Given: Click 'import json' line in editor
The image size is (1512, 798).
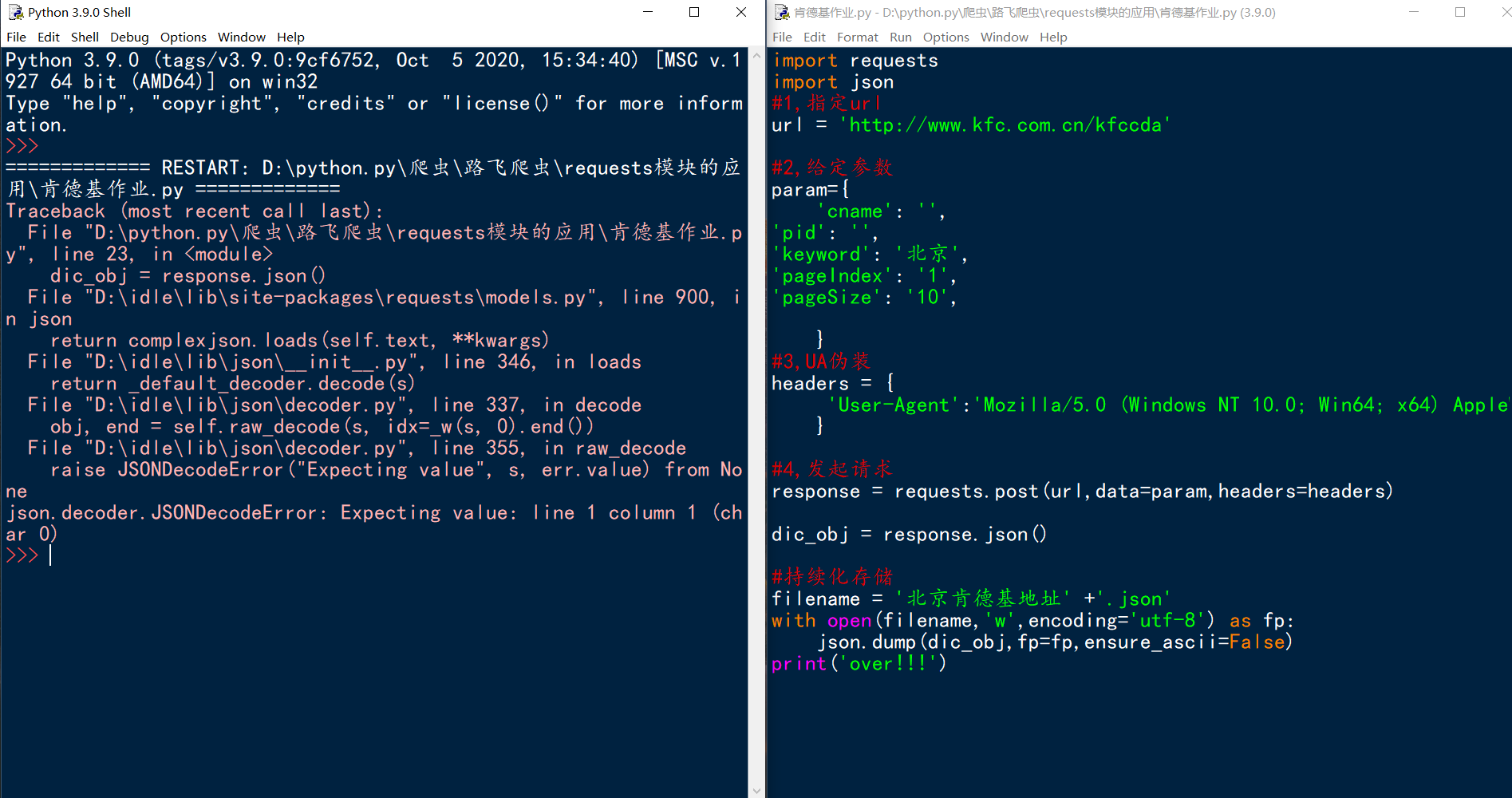Looking at the screenshot, I should 832,82.
